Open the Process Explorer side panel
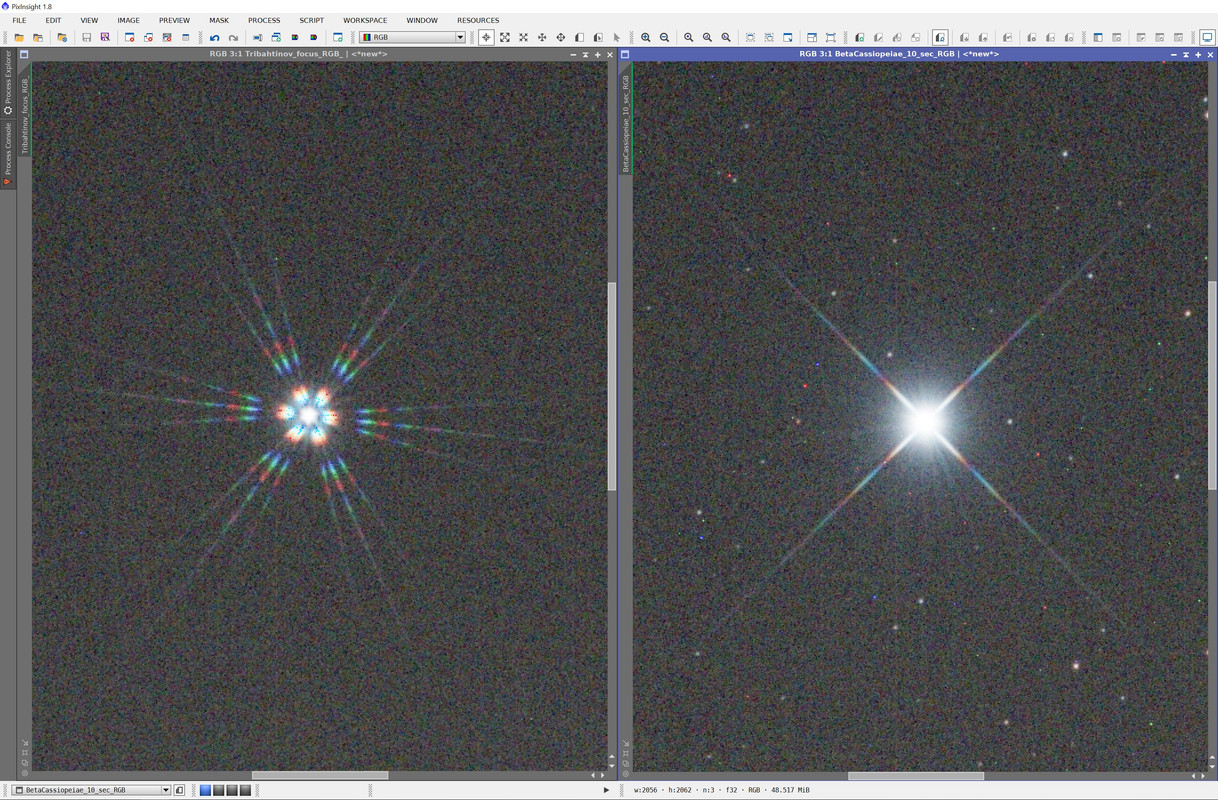Image resolution: width=1218 pixels, height=800 pixels. pos(8,82)
